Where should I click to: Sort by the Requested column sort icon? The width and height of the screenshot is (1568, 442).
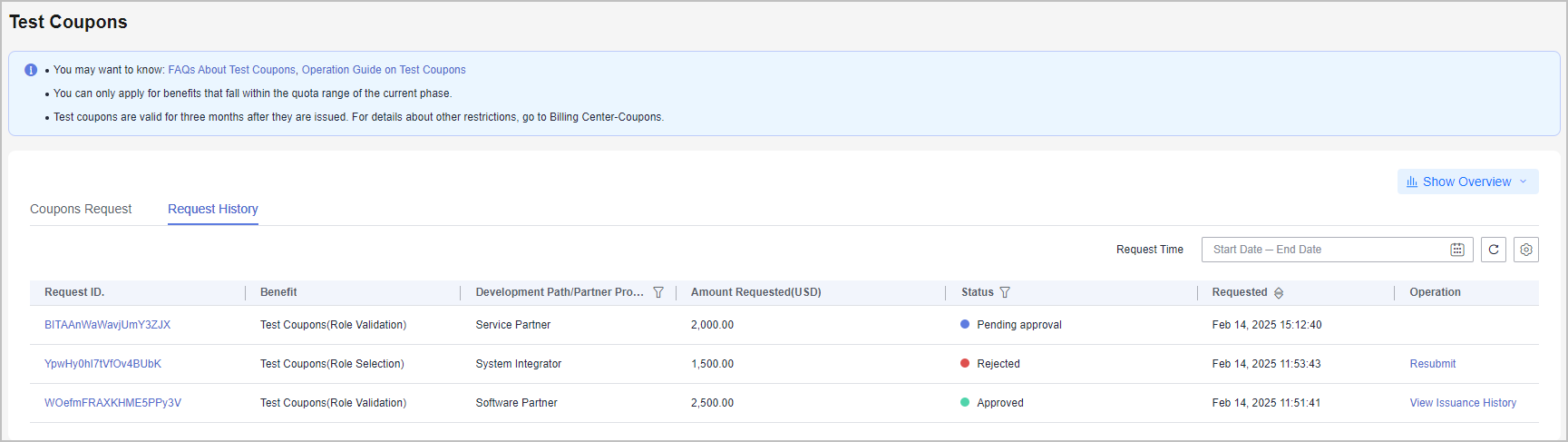pyautogui.click(x=1279, y=293)
